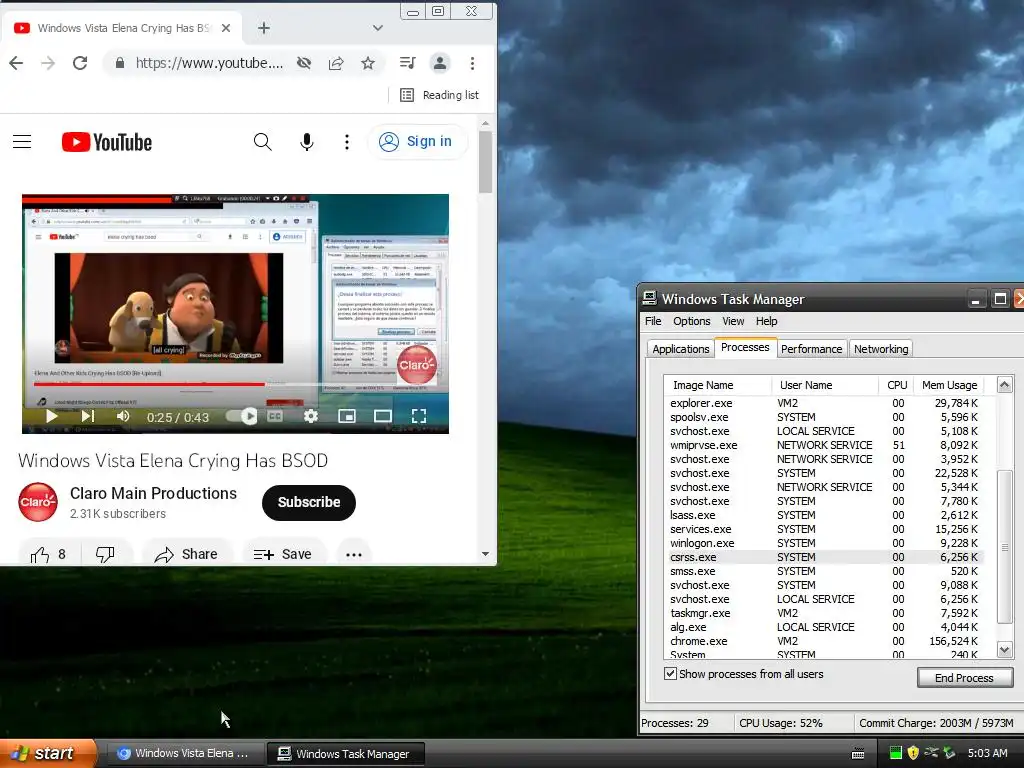1024x768 pixels.
Task: Switch to Applications tab
Action: point(680,349)
